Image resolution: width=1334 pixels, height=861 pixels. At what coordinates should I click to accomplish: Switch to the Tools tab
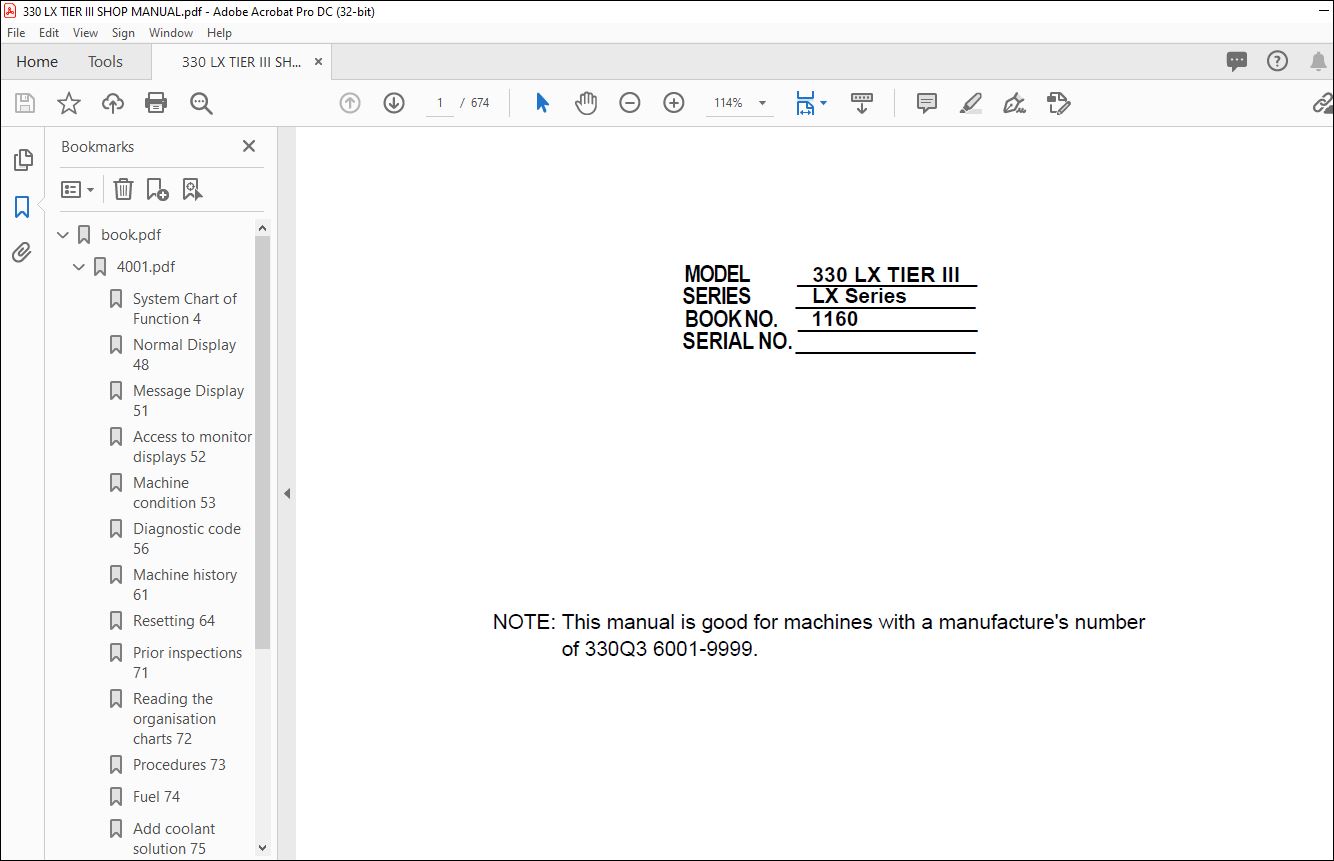[105, 61]
